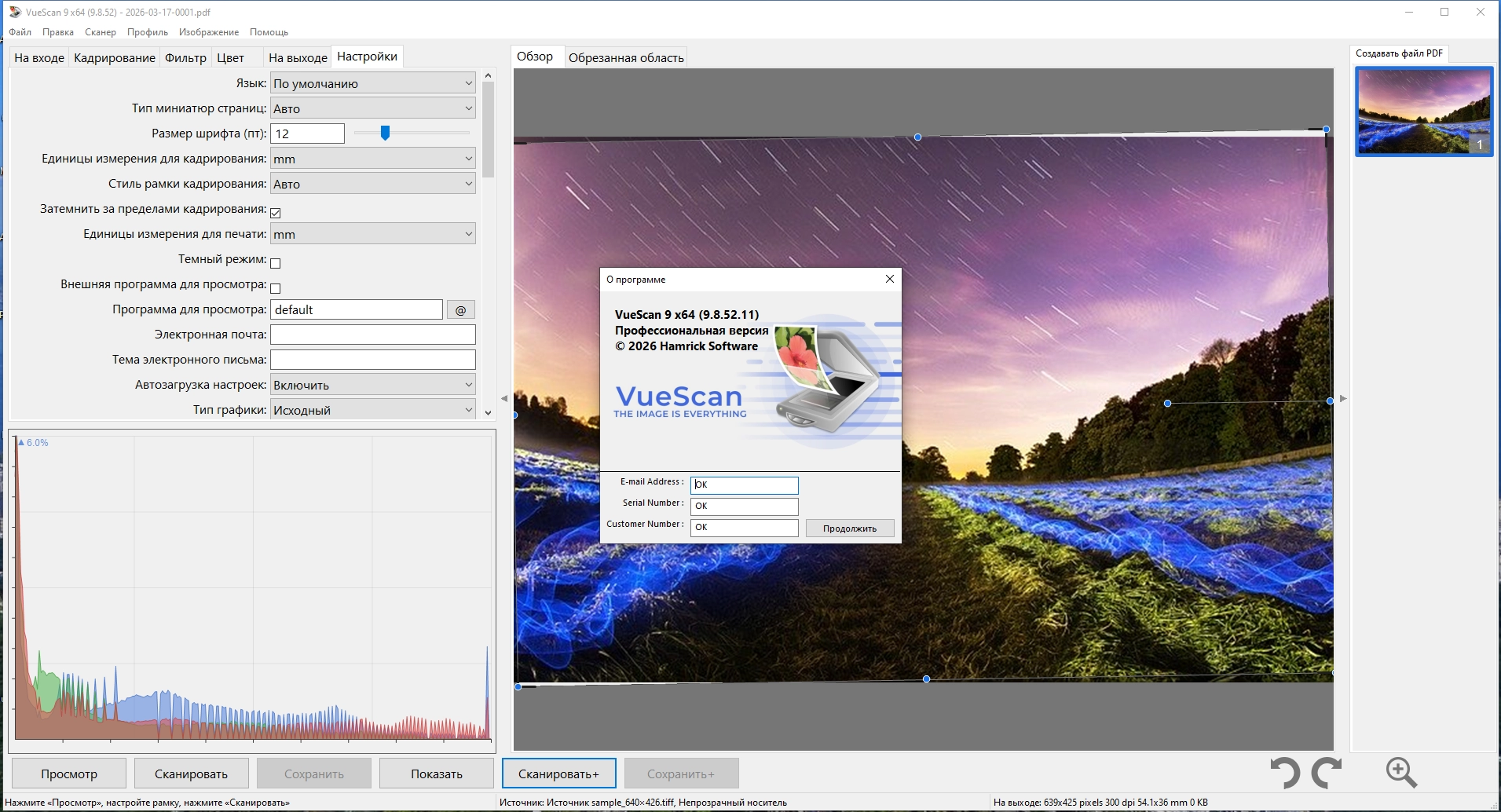Click the rotate right (clockwise) icon

1326,773
